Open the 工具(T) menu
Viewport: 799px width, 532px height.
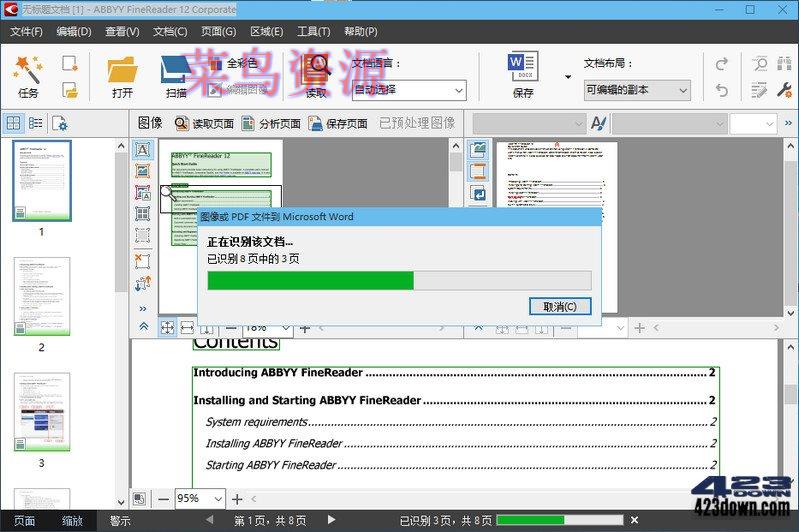point(314,32)
